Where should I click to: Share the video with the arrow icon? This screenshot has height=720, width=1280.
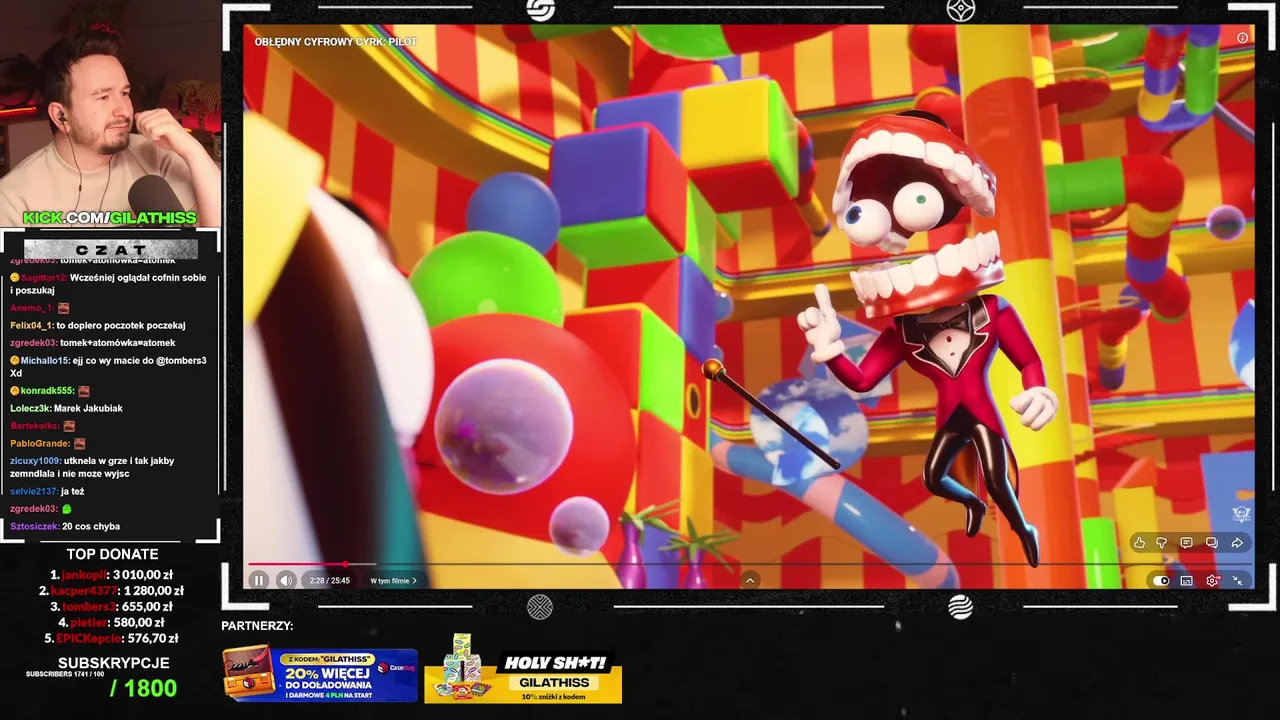[1237, 543]
